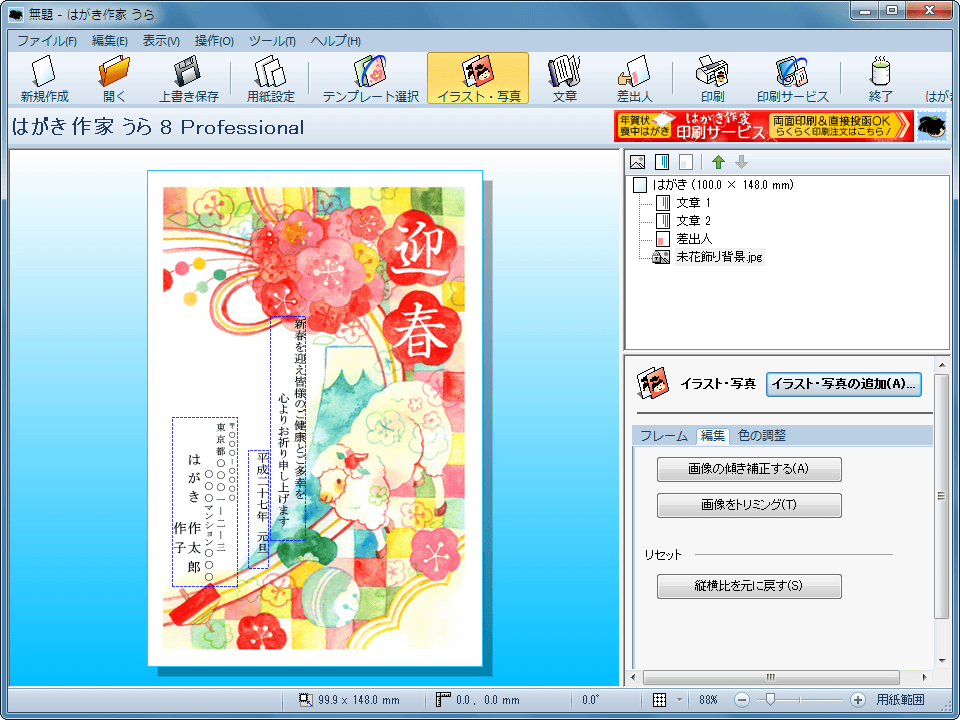This screenshot has width=960, height=720.
Task: Click the properties panel vertical scrollbar
Action: coord(941,496)
